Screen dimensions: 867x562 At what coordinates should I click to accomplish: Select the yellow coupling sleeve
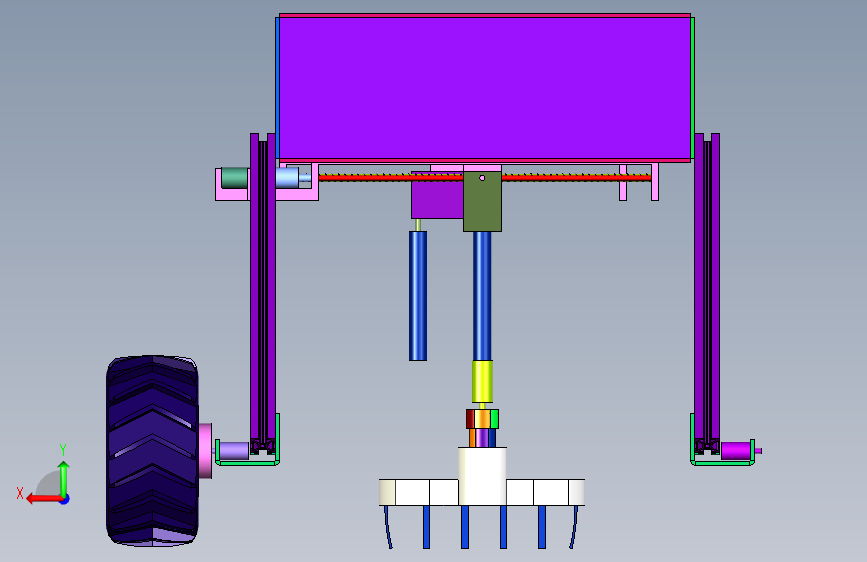[x=482, y=382]
